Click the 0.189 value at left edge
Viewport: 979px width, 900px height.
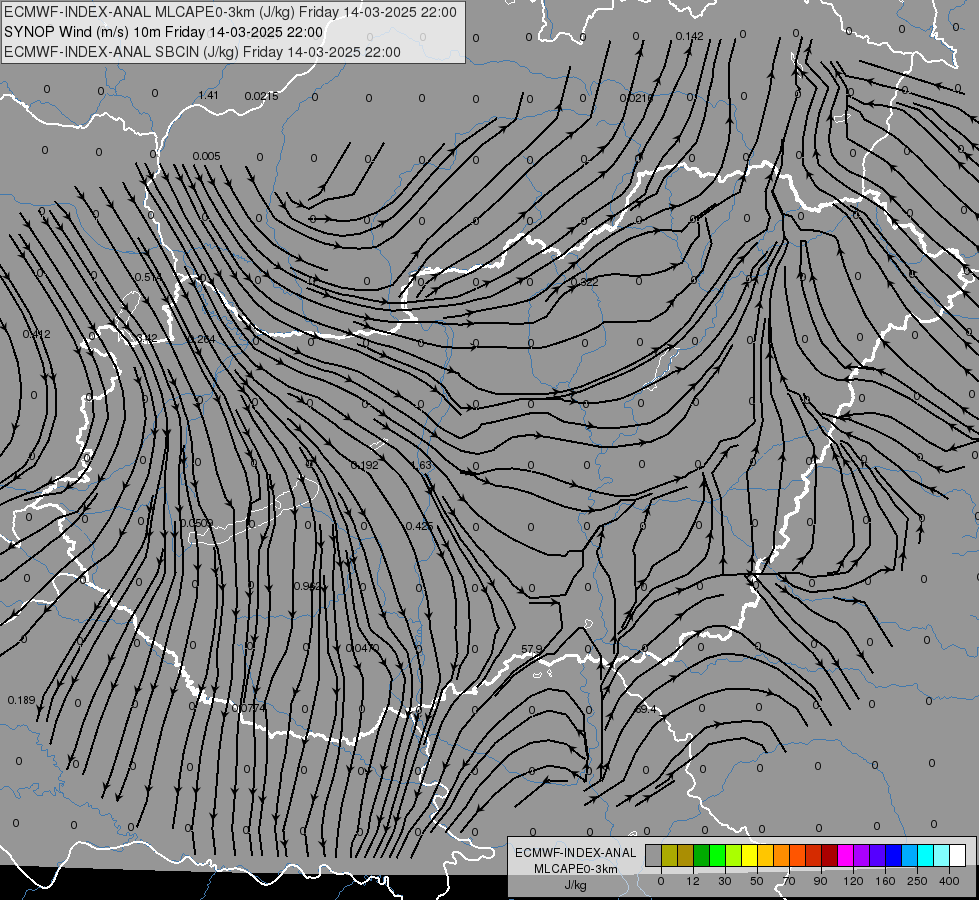pyautogui.click(x=21, y=700)
